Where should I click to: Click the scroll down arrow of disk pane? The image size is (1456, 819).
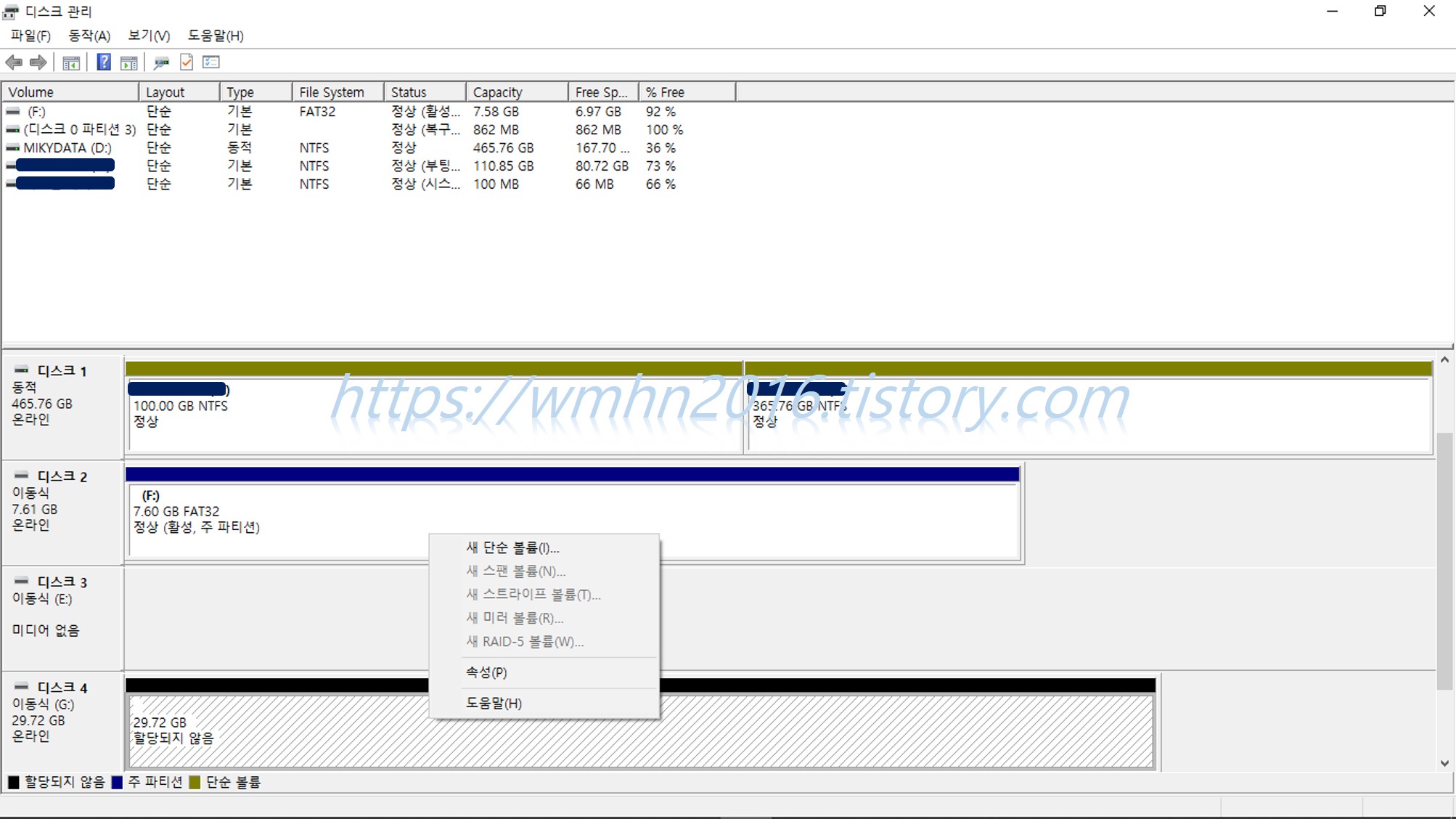pos(1444,763)
